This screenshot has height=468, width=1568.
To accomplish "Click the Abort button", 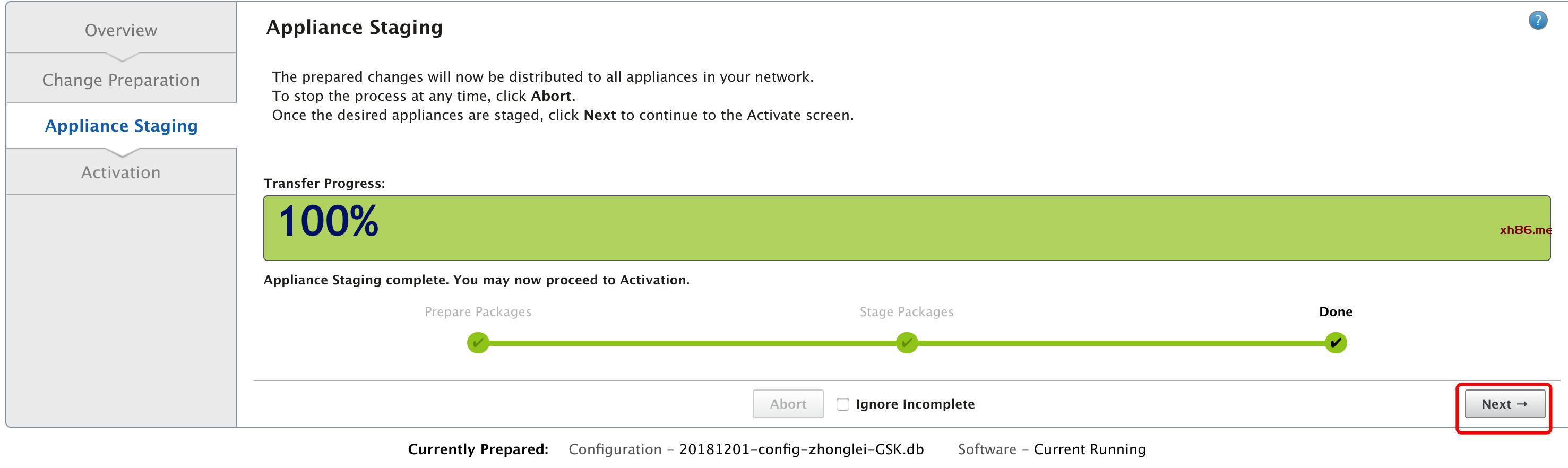I will [788, 404].
